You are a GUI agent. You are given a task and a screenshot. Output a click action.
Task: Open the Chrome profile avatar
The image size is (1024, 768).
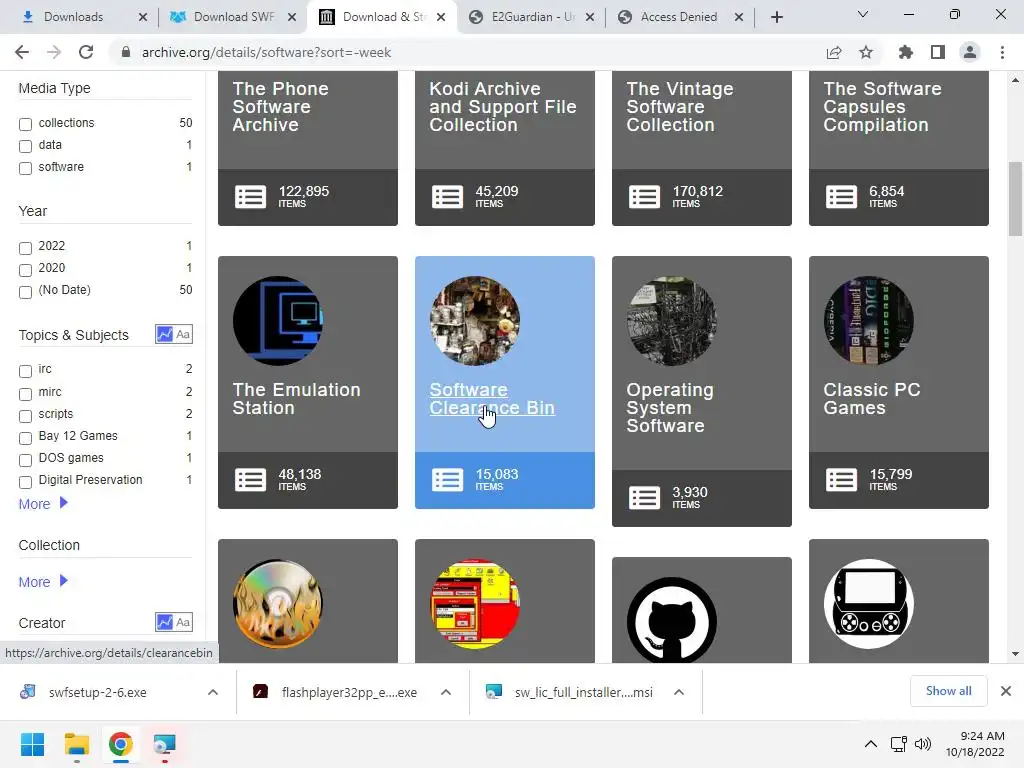(970, 52)
